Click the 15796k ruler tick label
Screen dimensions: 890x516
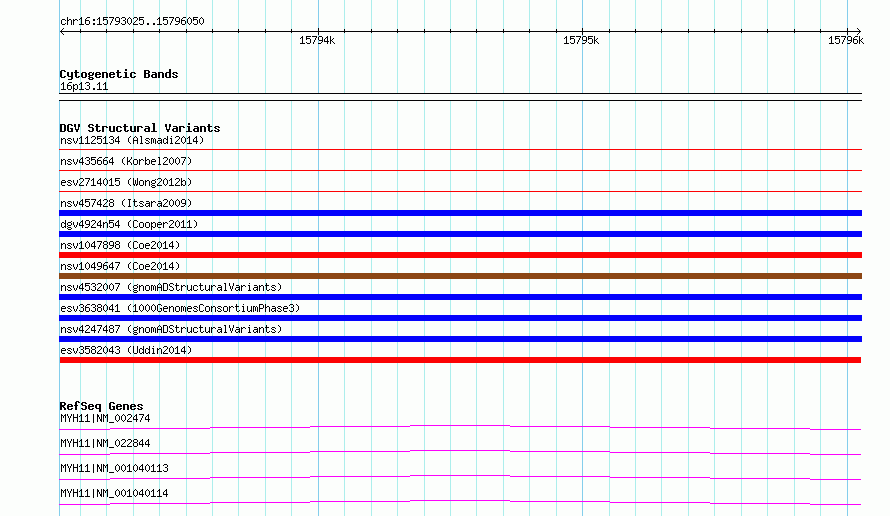pos(846,40)
